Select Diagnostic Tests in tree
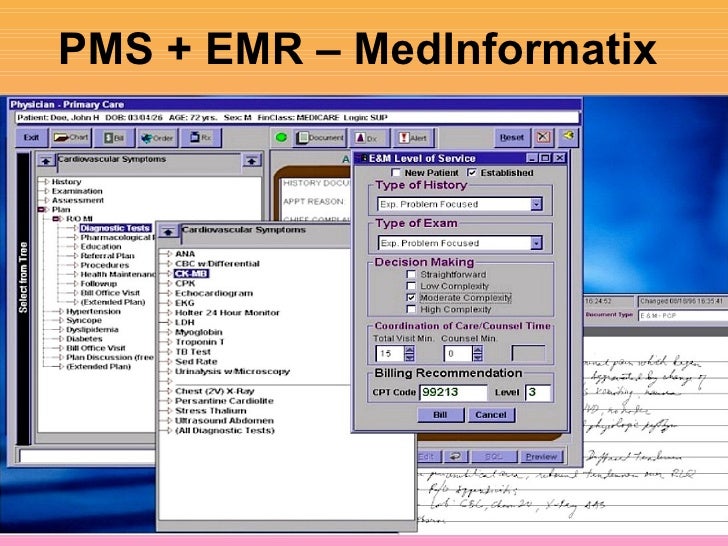The height and width of the screenshot is (546, 728). (115, 228)
